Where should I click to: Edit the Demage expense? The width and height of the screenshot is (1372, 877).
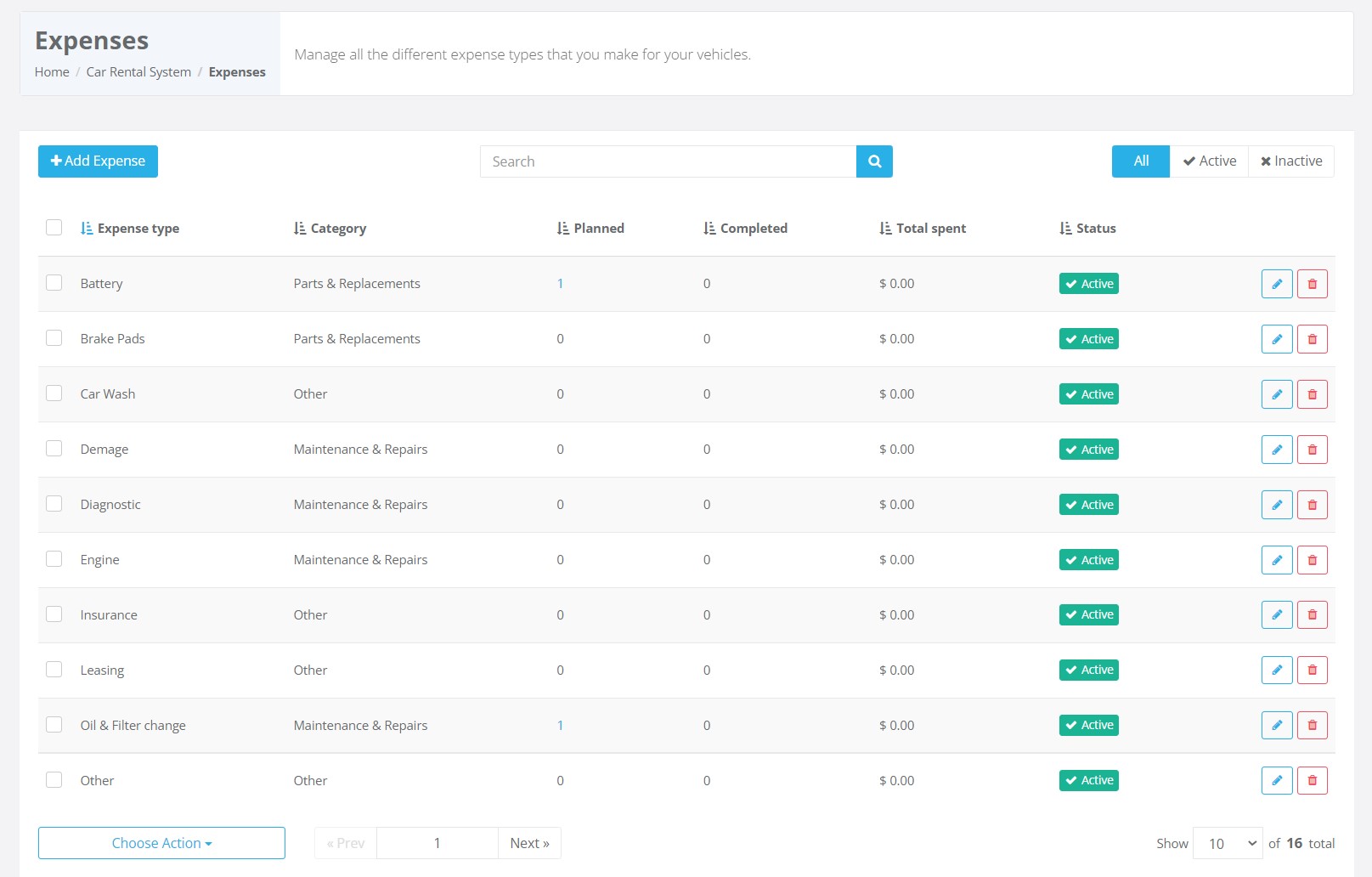pyautogui.click(x=1277, y=450)
